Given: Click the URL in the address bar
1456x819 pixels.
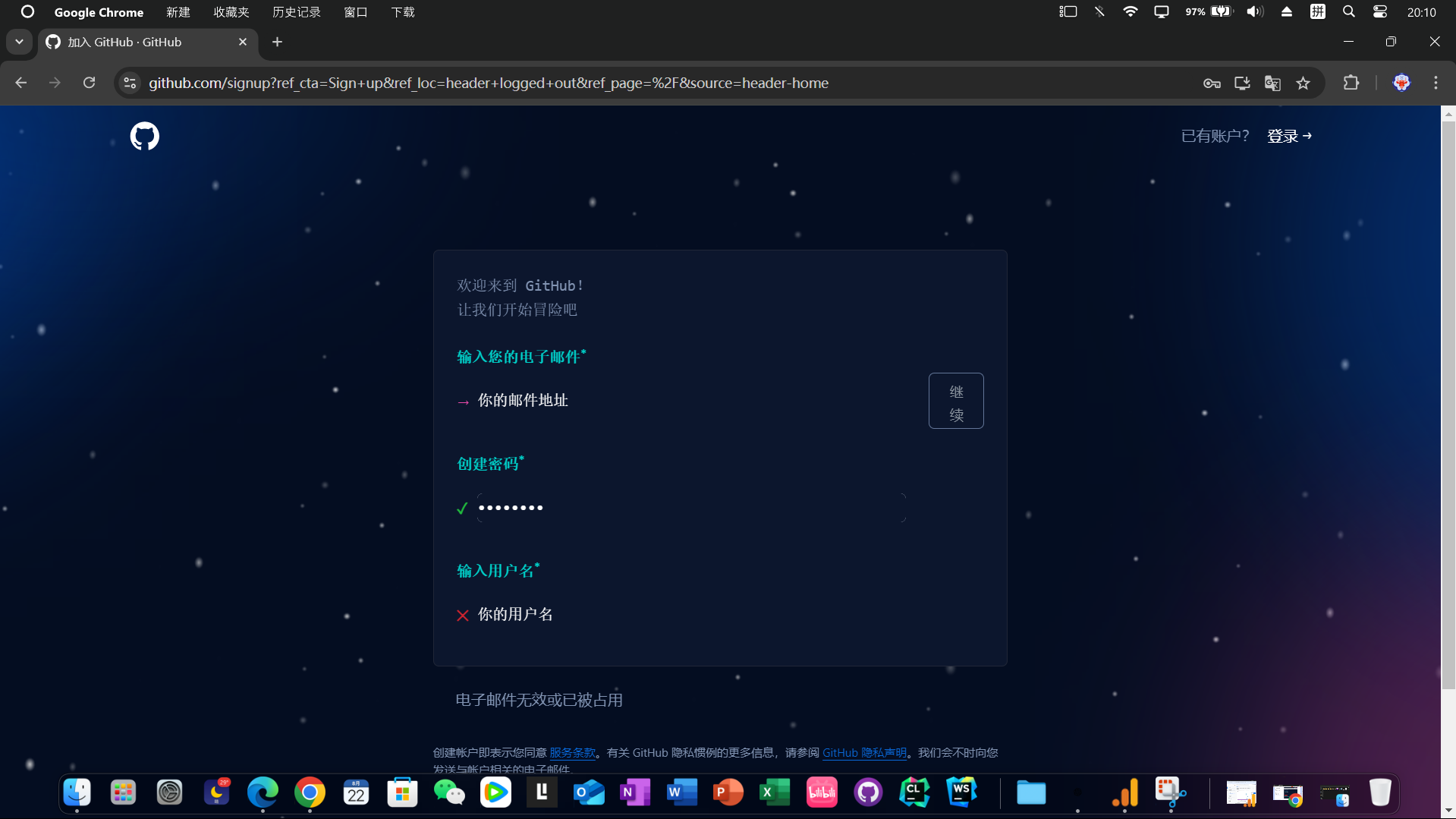Looking at the screenshot, I should [x=489, y=83].
